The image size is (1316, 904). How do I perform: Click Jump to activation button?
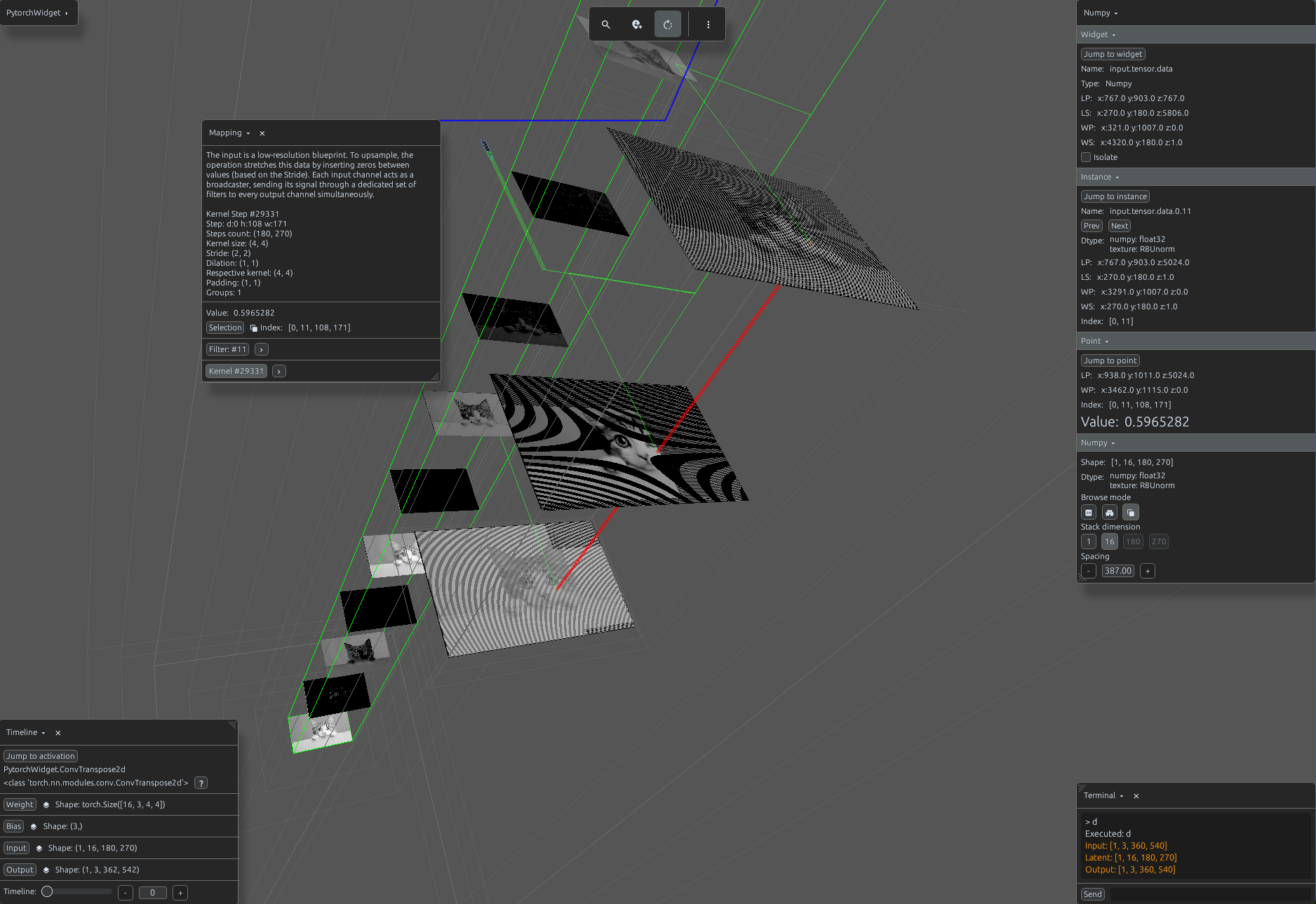point(41,756)
